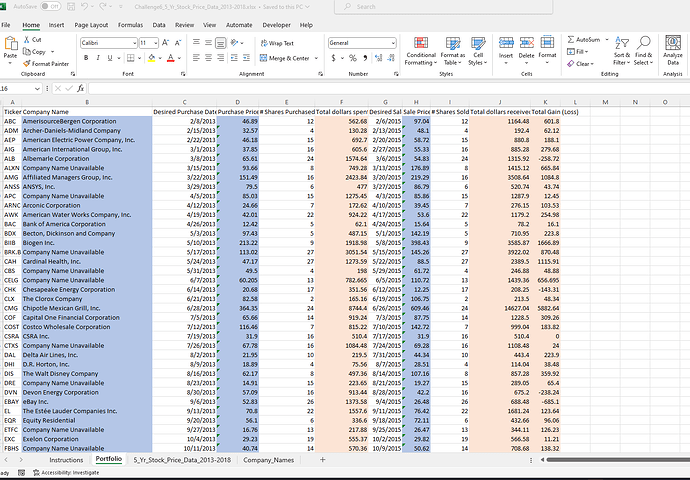Click Merge & Center button
690x480 pixels.
(285, 58)
